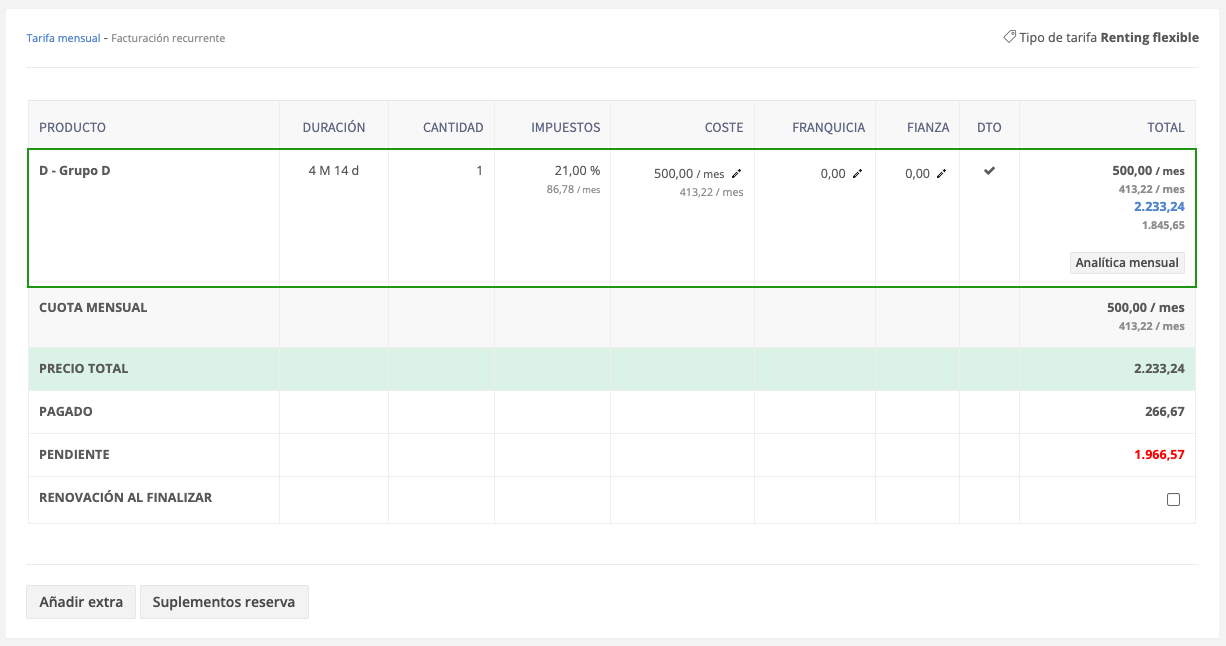Select the PRECIO TOTAL highlighted row

(612, 369)
